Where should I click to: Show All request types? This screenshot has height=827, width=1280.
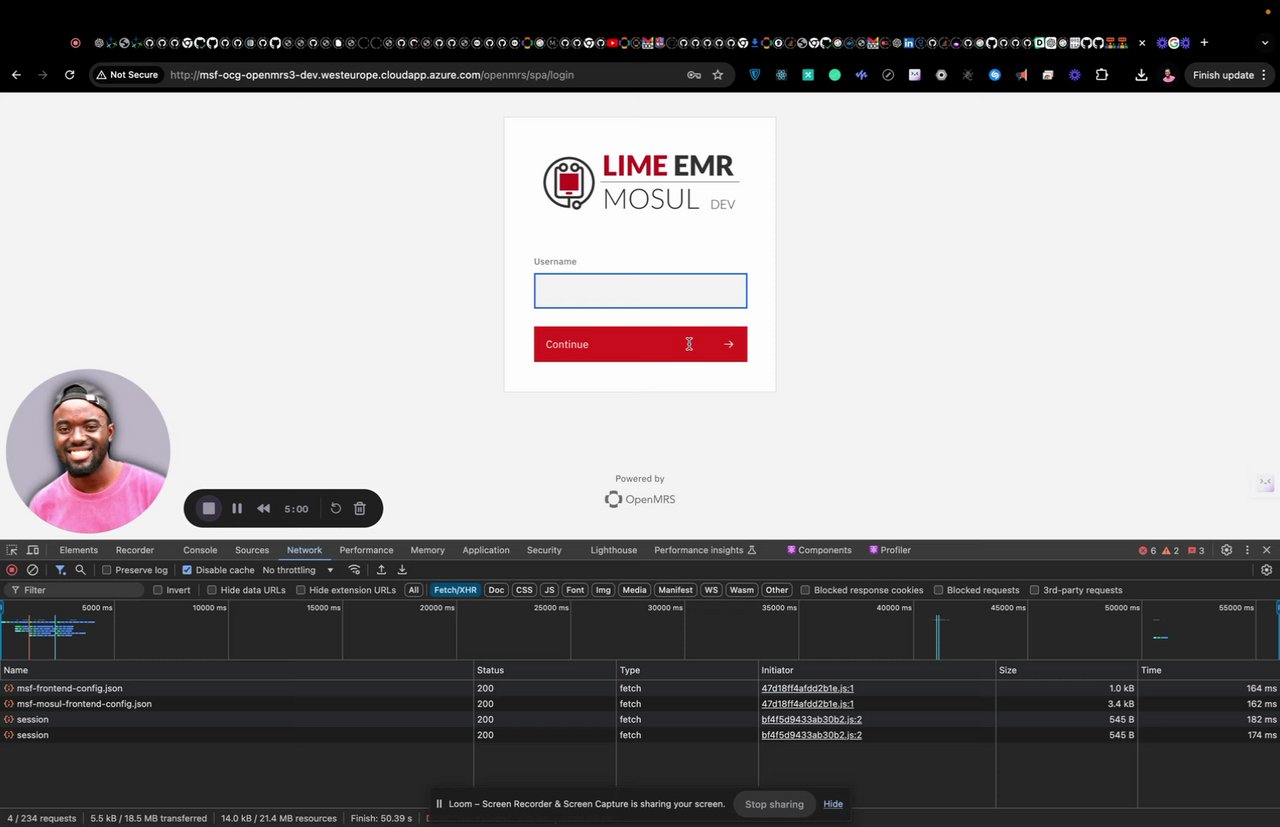click(x=413, y=590)
